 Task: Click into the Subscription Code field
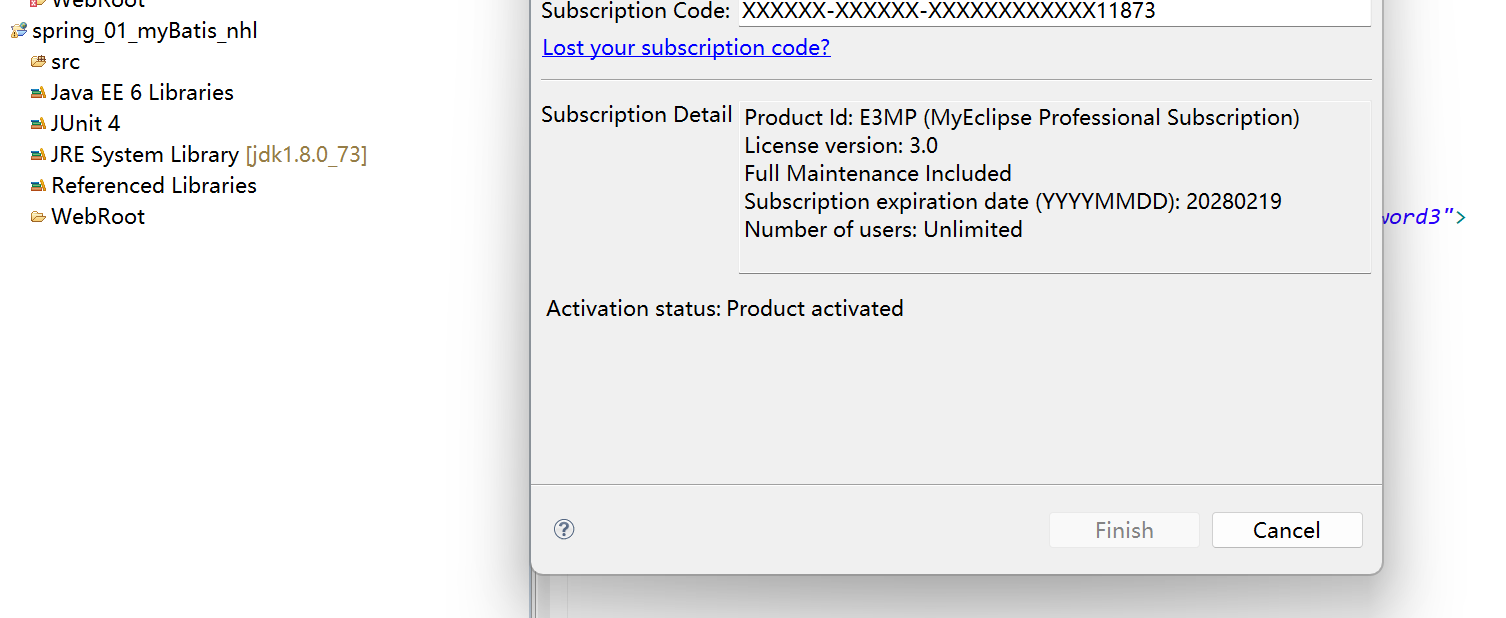click(x=1054, y=12)
